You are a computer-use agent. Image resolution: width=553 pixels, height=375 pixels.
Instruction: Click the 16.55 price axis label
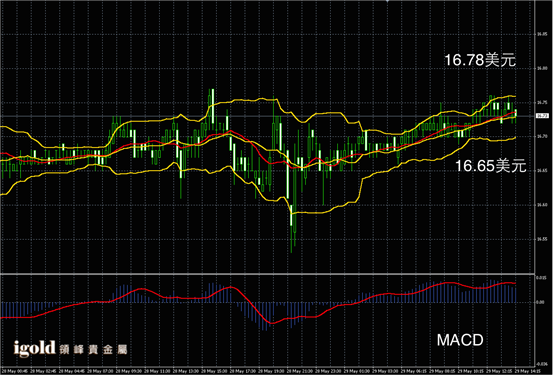pyautogui.click(x=542, y=239)
